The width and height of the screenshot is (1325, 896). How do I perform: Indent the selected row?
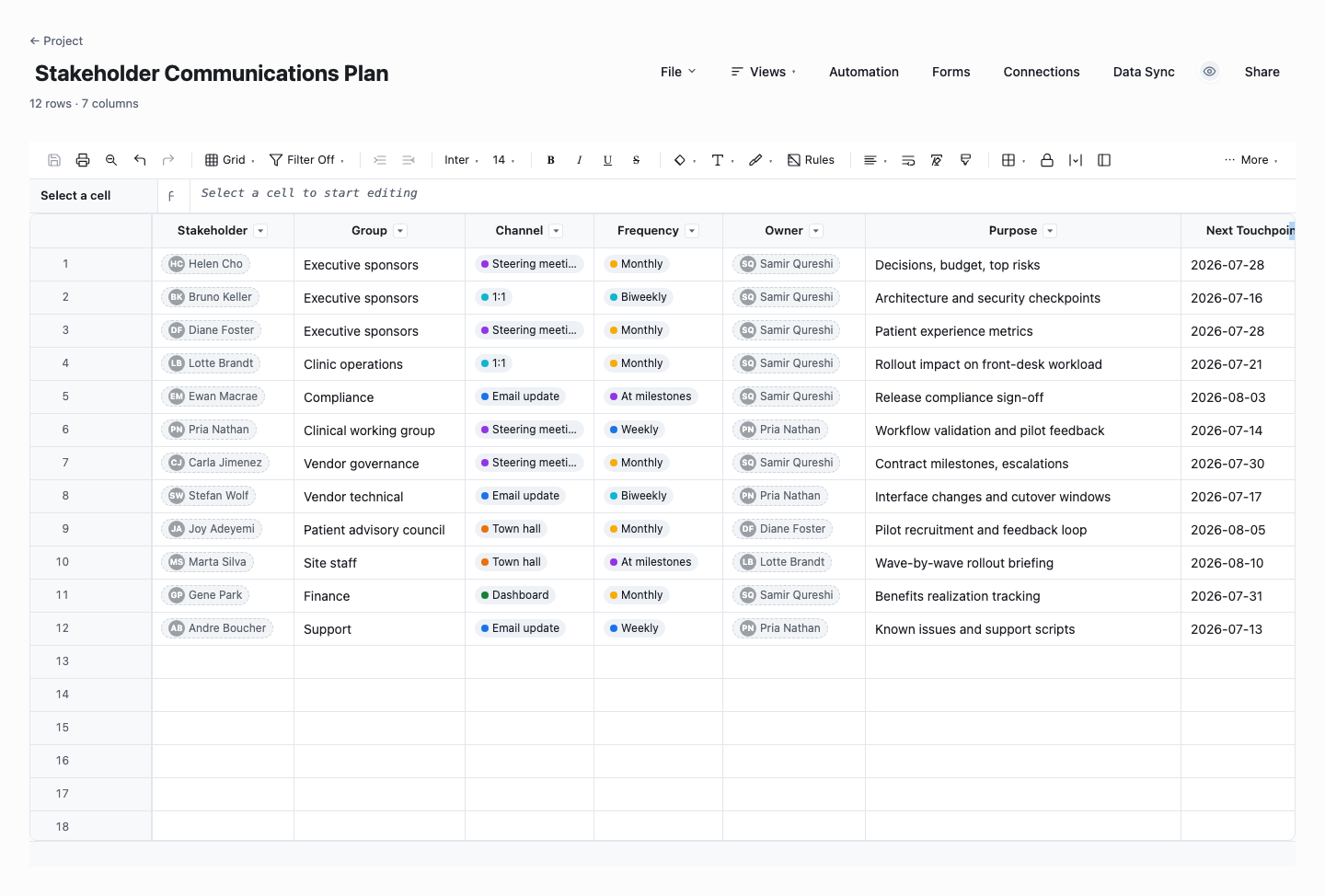pos(380,160)
